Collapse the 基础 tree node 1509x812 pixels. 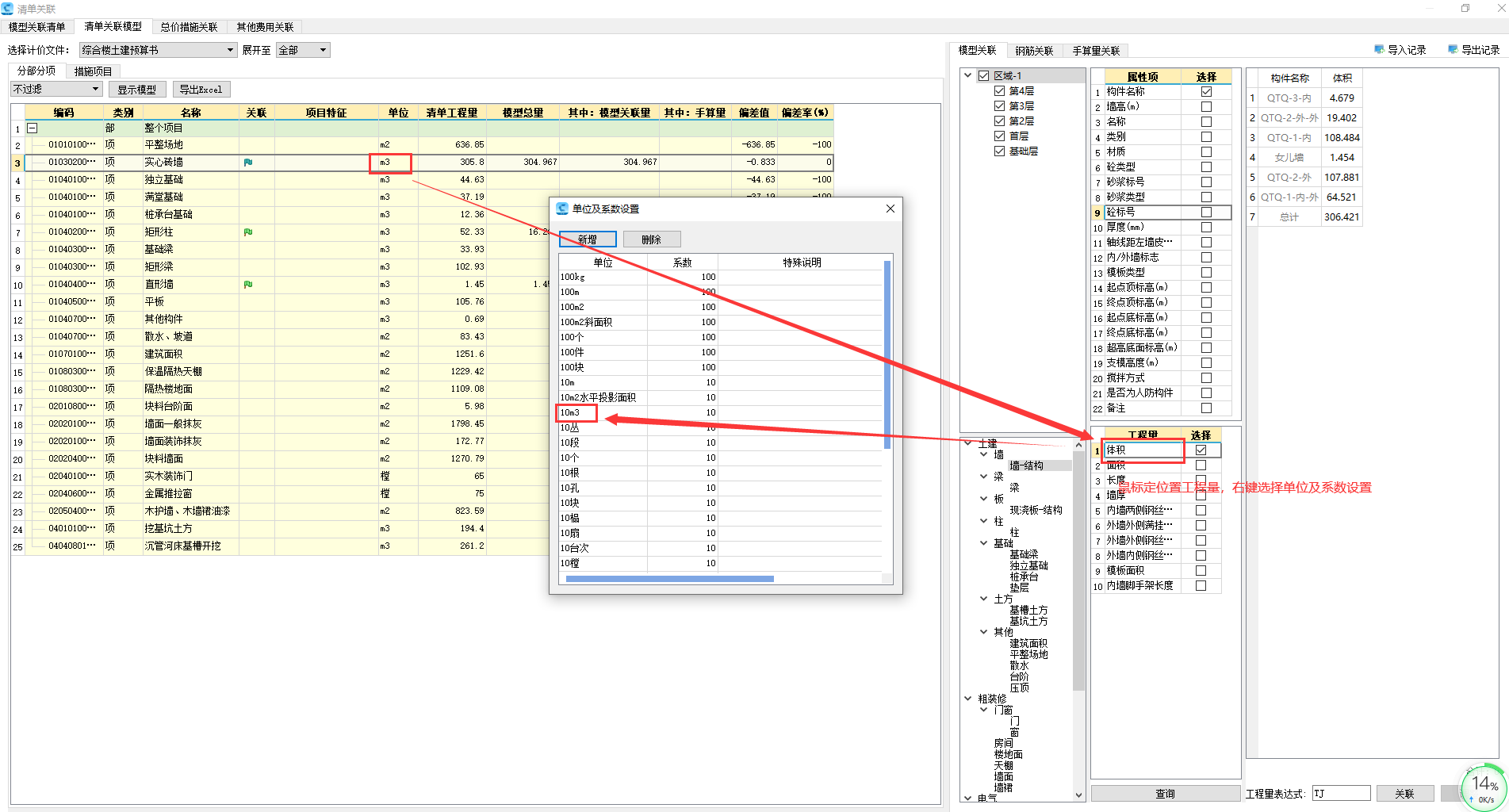(x=983, y=543)
